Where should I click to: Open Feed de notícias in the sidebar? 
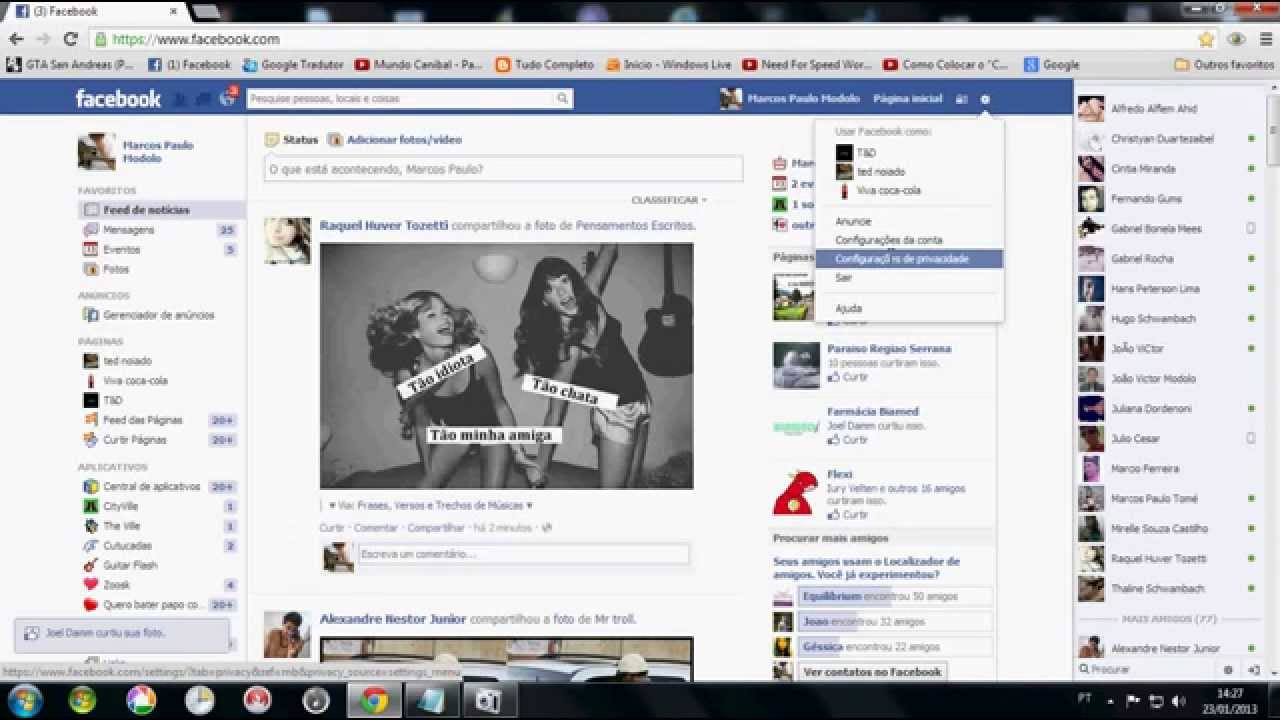[162, 210]
